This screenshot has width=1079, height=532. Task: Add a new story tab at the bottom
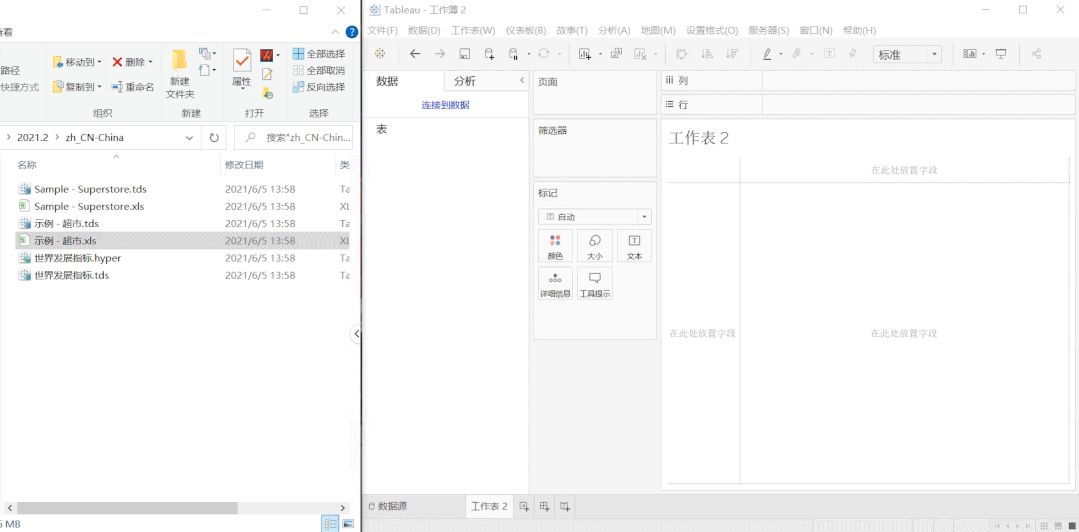click(564, 507)
